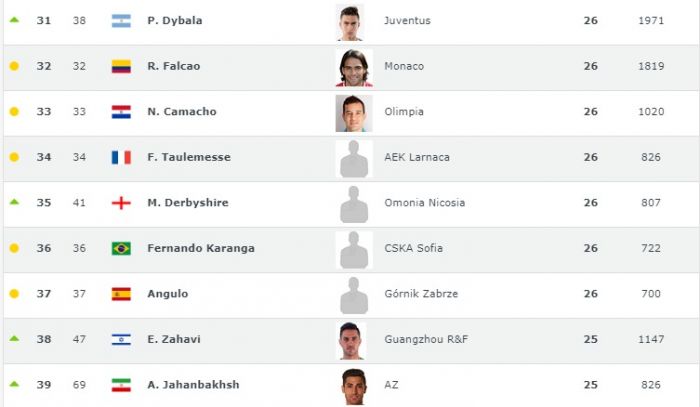The height and width of the screenshot is (407, 700).
Task: Click the green up arrow for rank 35
Action: pyautogui.click(x=14, y=202)
